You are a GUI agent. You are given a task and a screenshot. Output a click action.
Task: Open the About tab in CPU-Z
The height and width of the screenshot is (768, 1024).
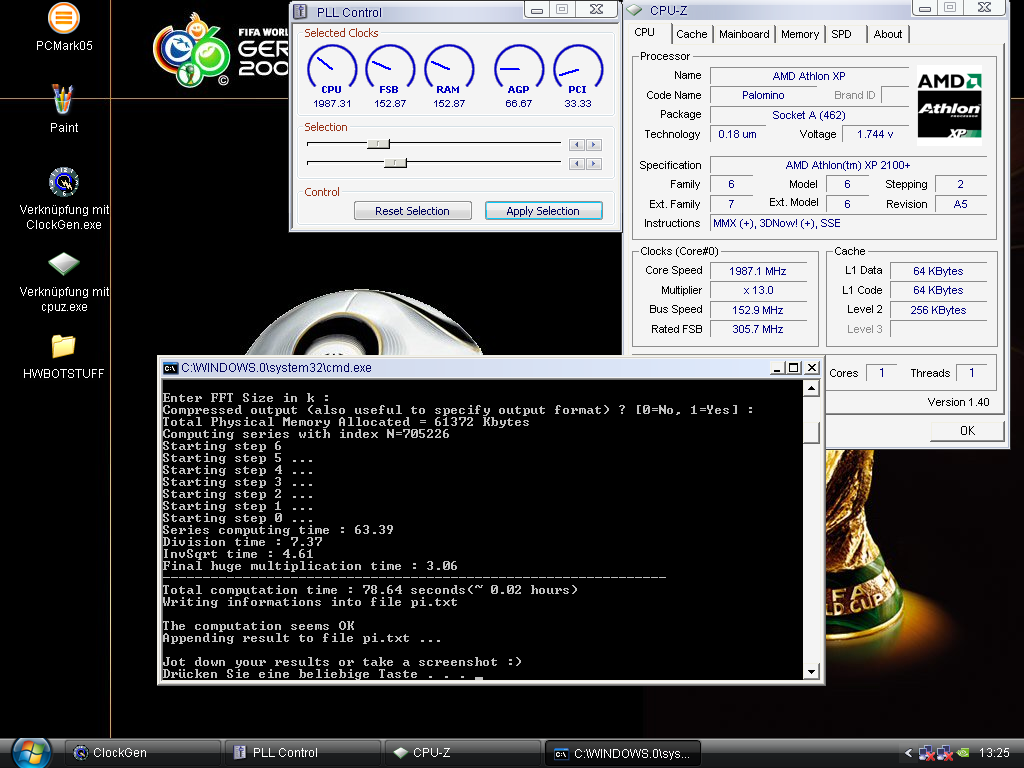point(888,34)
